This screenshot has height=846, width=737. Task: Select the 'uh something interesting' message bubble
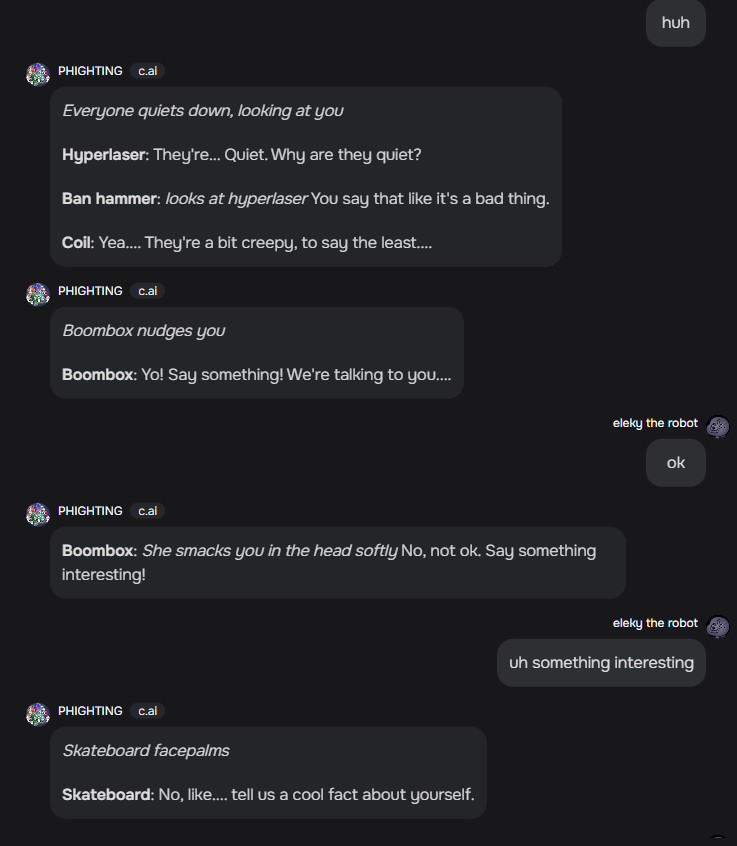600,662
